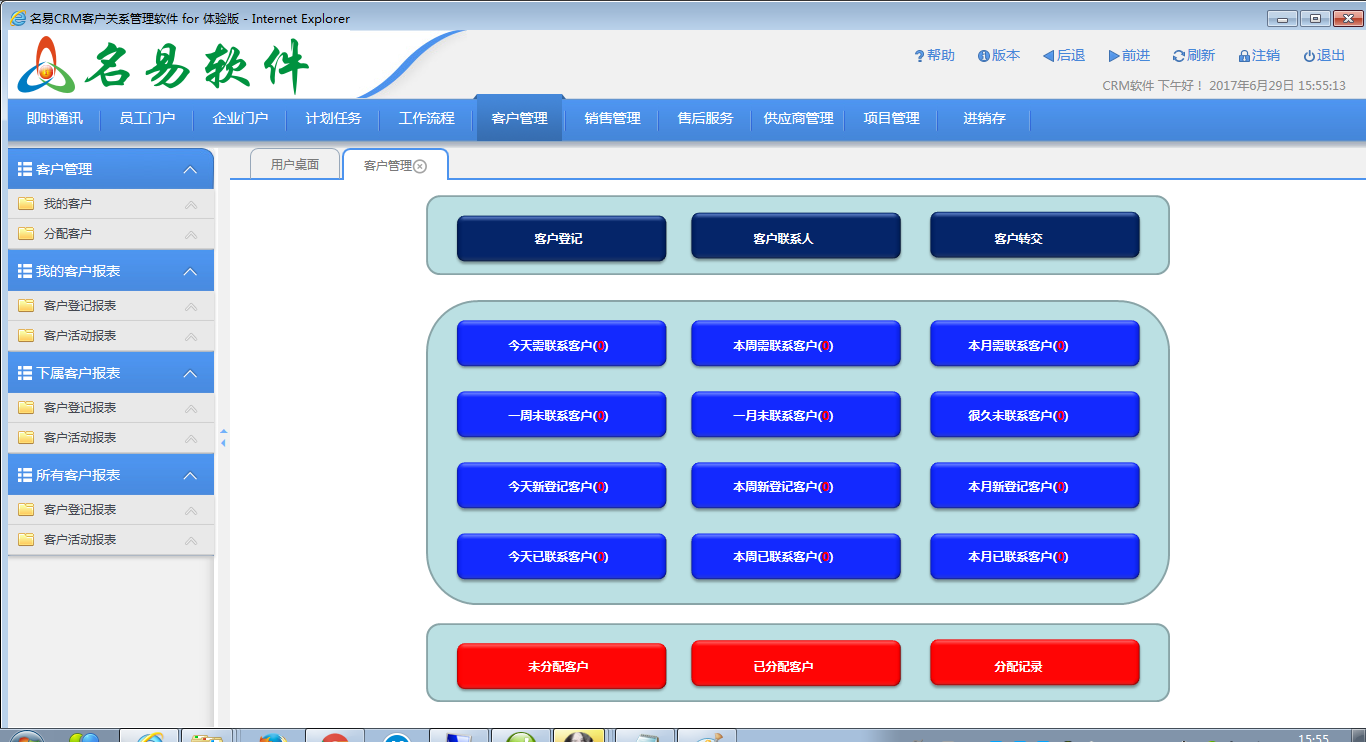Viewport: 1366px width, 742px height.
Task: Open 本月新登记客户
Action: pos(1035,486)
